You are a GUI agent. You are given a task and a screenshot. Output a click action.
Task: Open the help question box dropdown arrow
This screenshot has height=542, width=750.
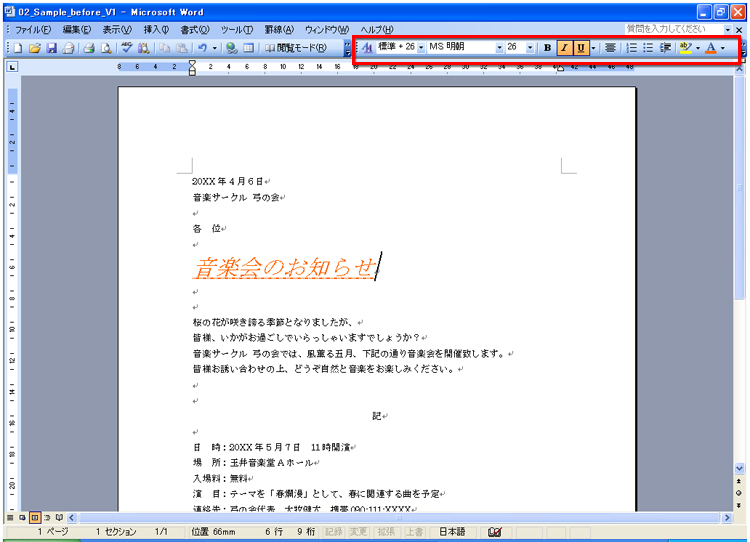728,30
